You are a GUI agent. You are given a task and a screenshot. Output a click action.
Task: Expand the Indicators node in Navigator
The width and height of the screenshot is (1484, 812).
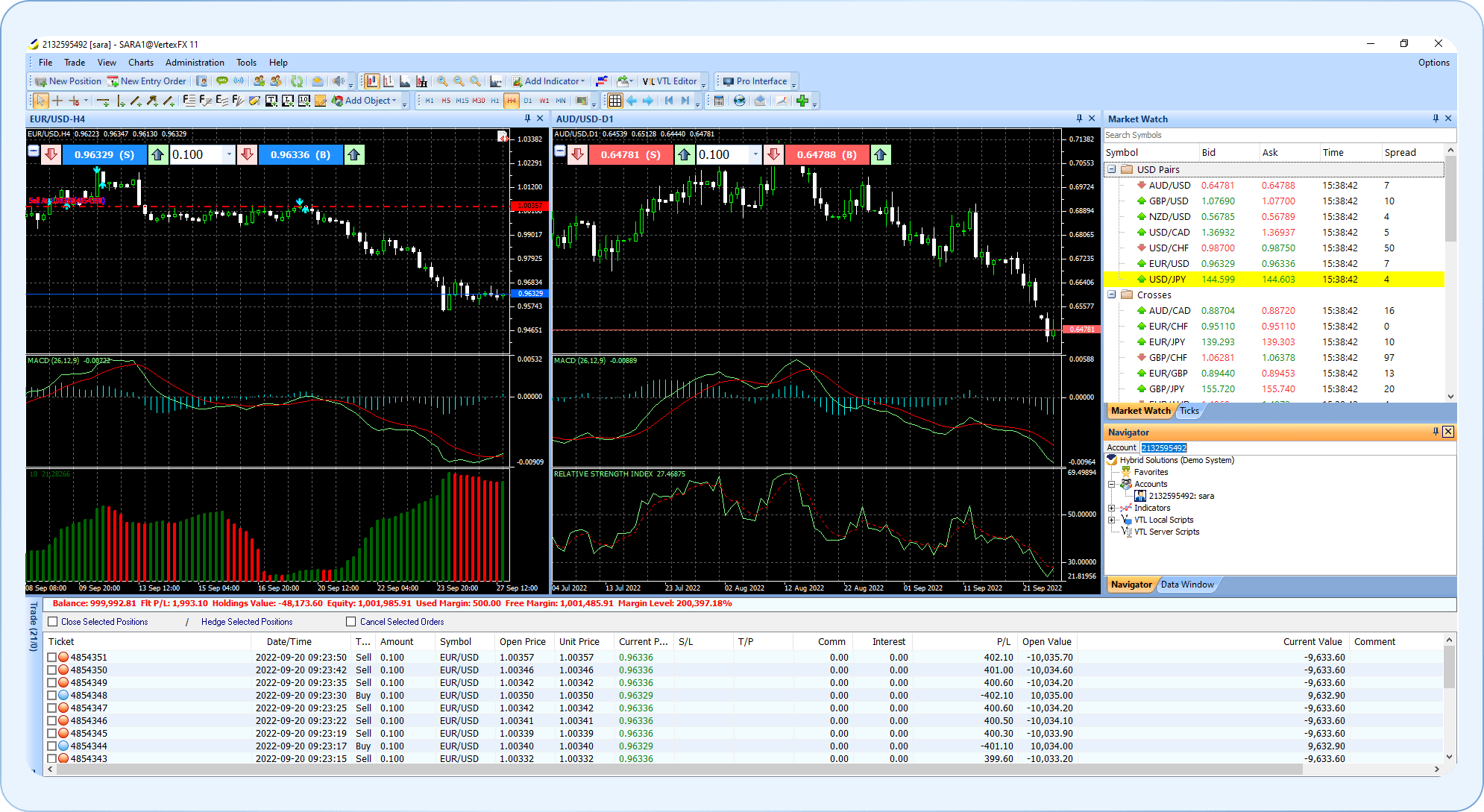coord(1111,508)
